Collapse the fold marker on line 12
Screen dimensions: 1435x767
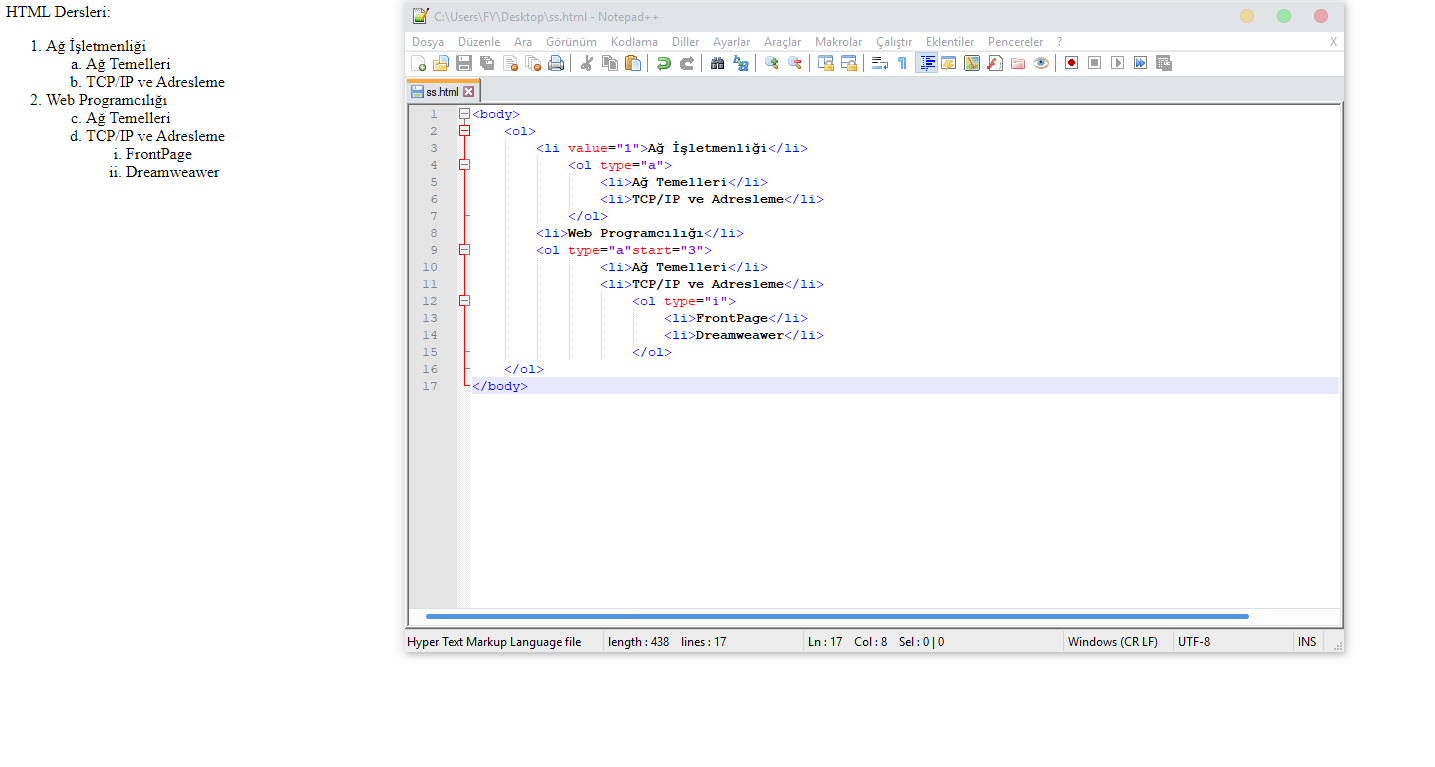pos(464,301)
